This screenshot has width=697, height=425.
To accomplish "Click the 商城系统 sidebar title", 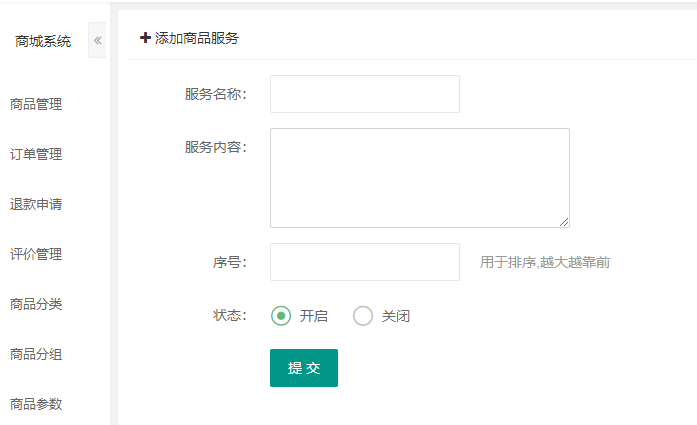I will tap(43, 41).
